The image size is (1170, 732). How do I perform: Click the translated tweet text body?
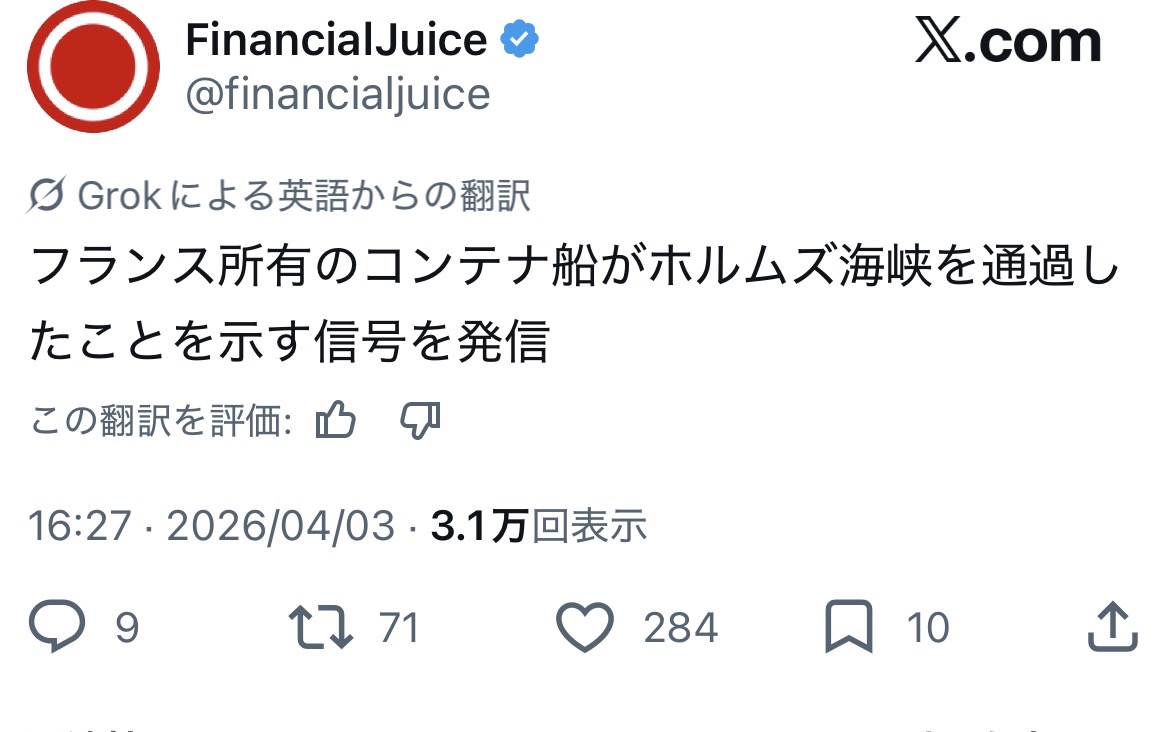coord(574,305)
